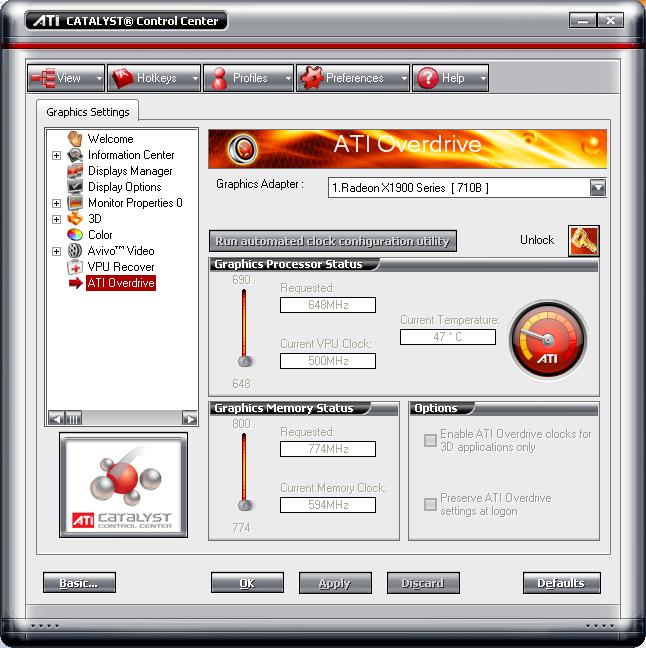
Task: Select Color in the settings tree
Action: click(x=100, y=235)
